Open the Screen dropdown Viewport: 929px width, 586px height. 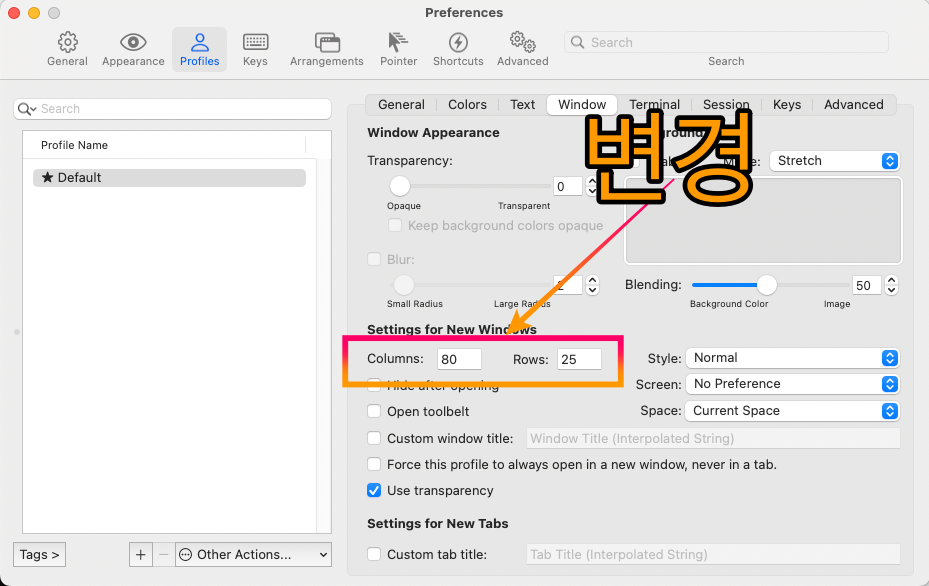click(793, 384)
